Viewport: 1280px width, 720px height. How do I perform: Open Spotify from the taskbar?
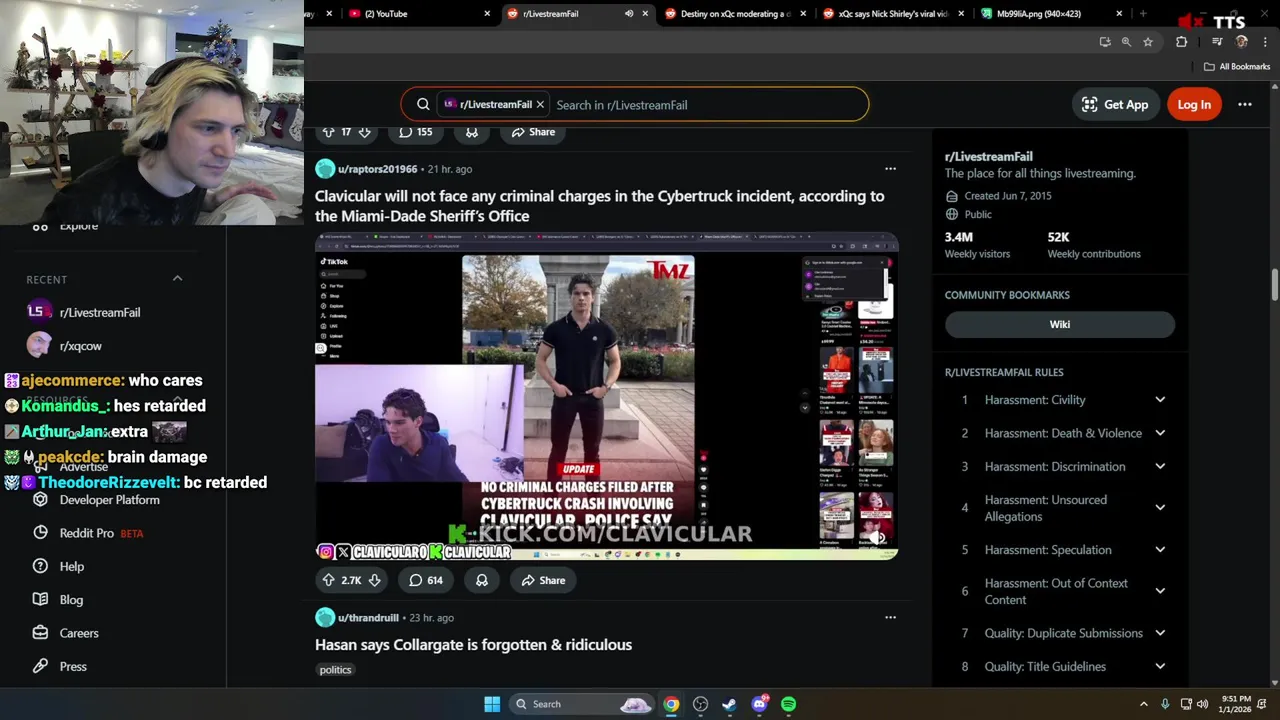click(x=788, y=704)
